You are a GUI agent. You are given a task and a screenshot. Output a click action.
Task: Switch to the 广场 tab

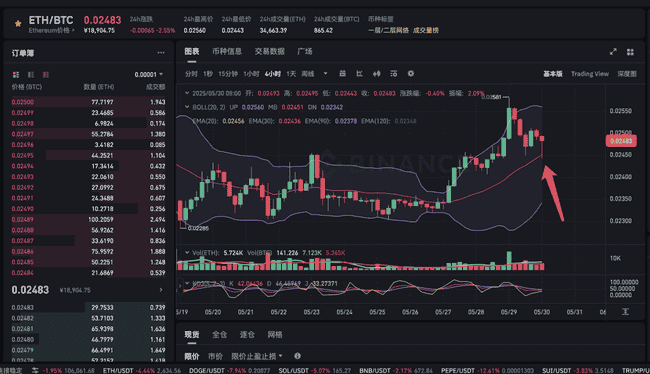[x=305, y=51]
